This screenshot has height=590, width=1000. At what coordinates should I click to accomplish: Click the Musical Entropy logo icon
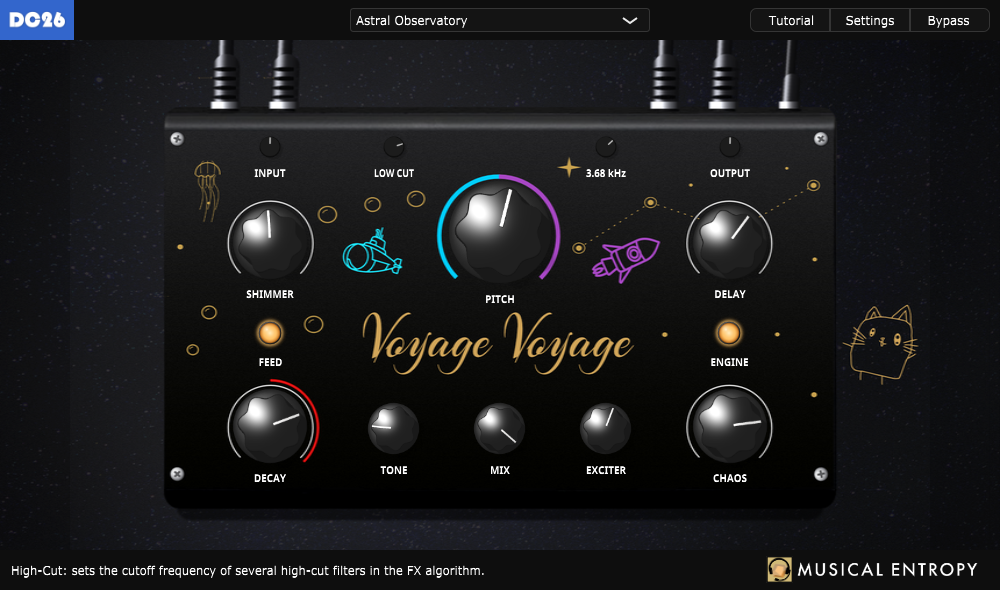(779, 569)
